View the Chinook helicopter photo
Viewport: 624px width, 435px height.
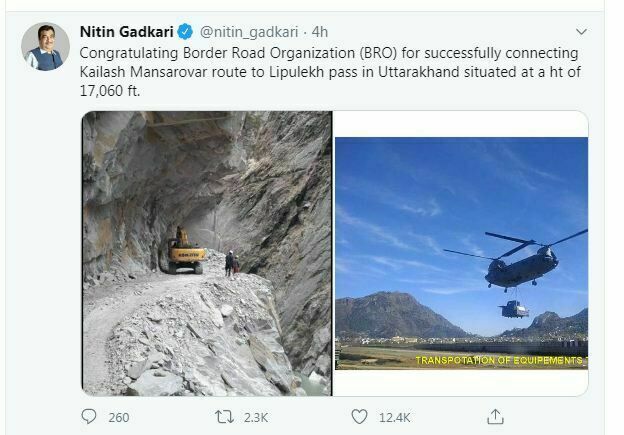pos(461,254)
